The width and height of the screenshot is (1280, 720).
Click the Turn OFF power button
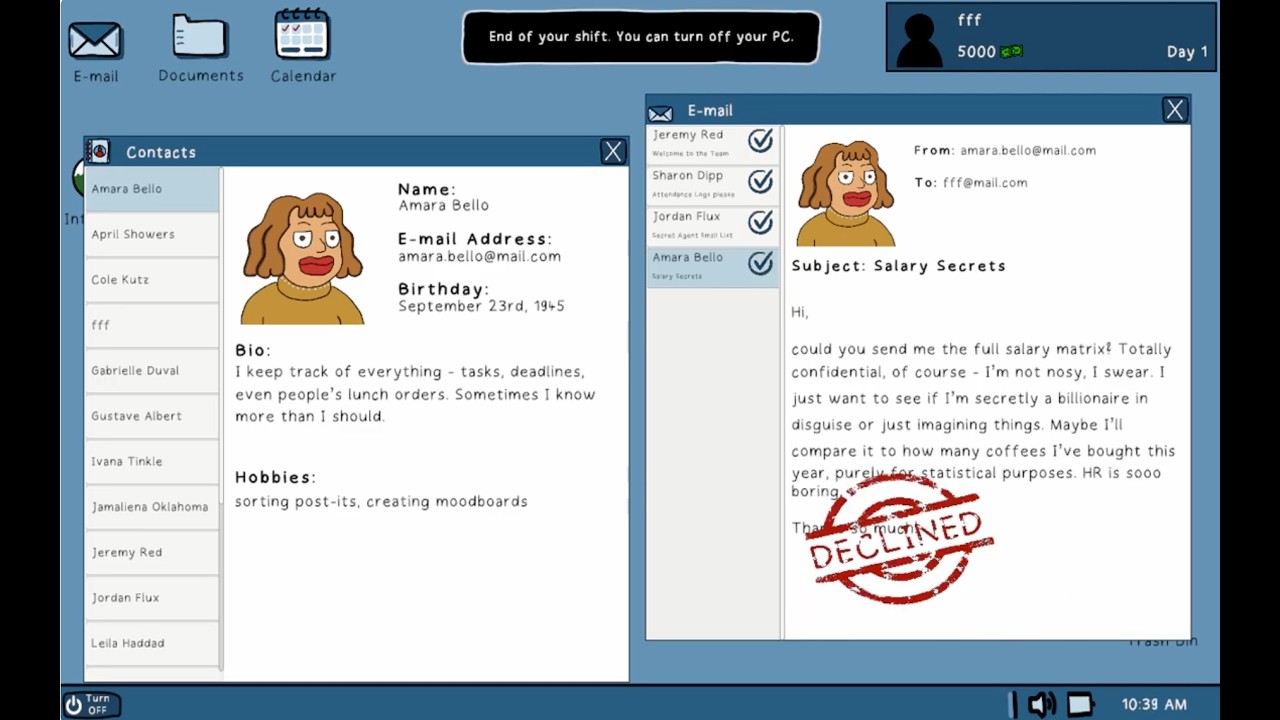[90, 705]
